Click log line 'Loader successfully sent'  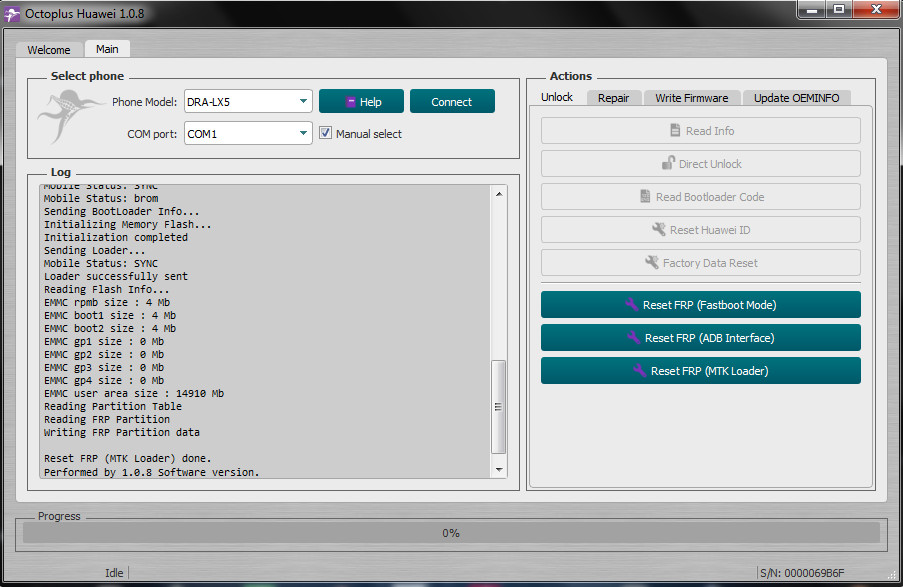pos(116,277)
